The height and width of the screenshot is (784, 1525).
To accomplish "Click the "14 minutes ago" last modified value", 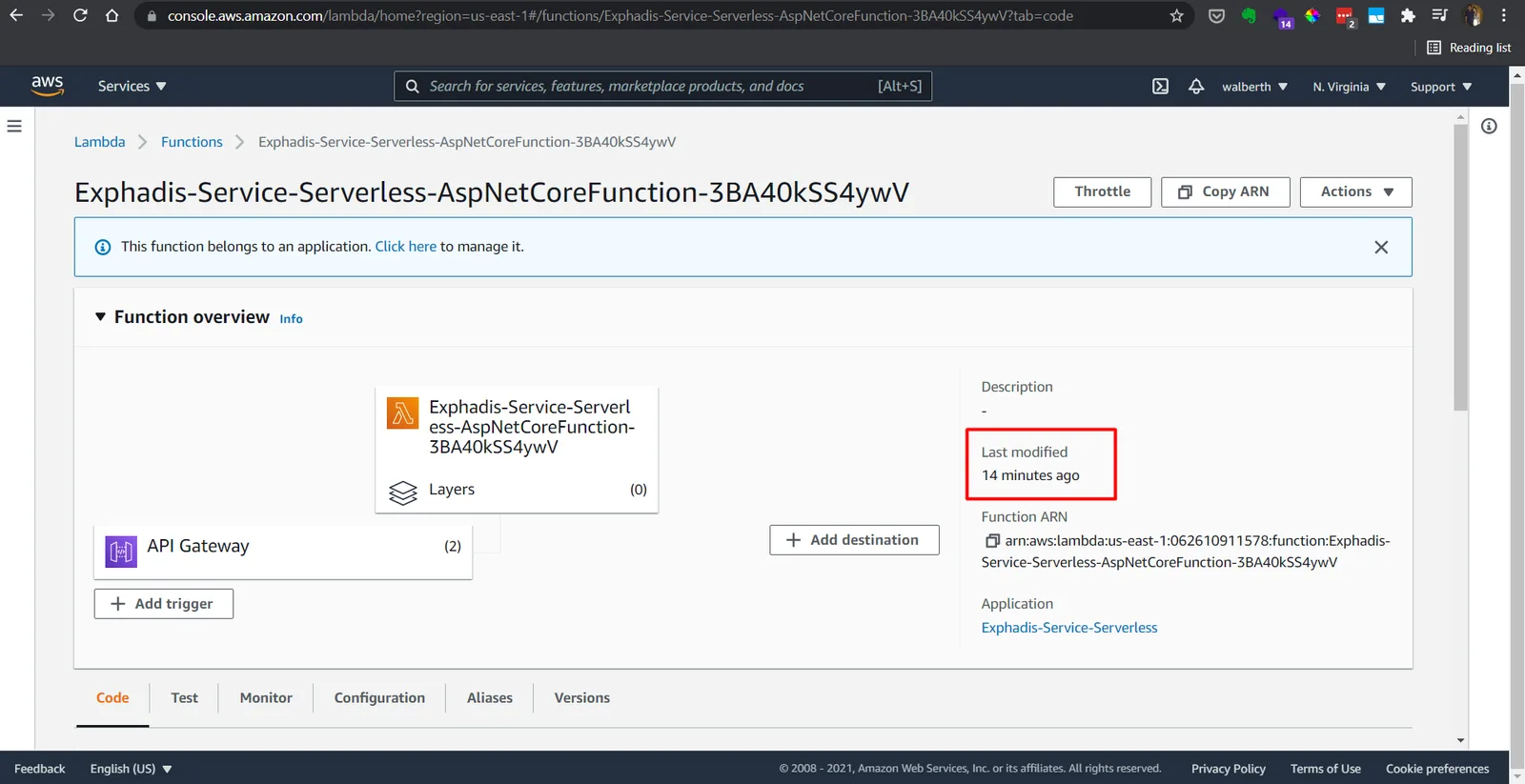I will click(x=1030, y=475).
